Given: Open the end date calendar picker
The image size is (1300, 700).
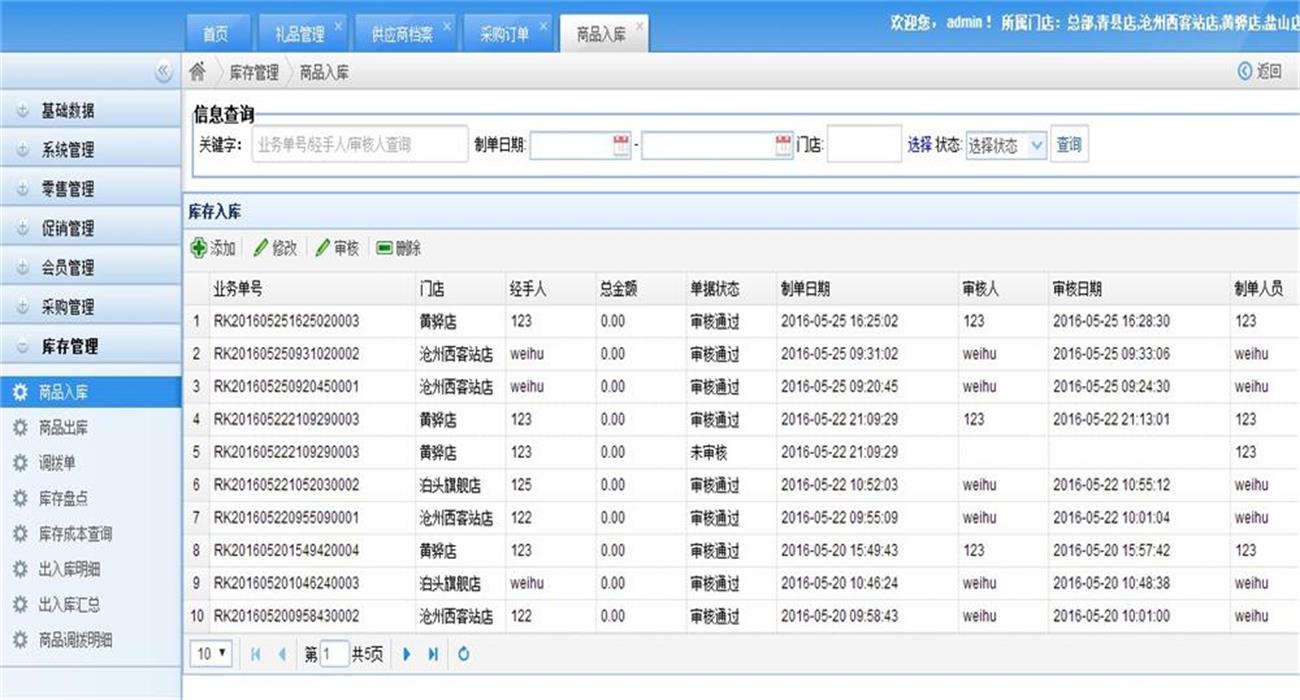Looking at the screenshot, I should pos(783,145).
